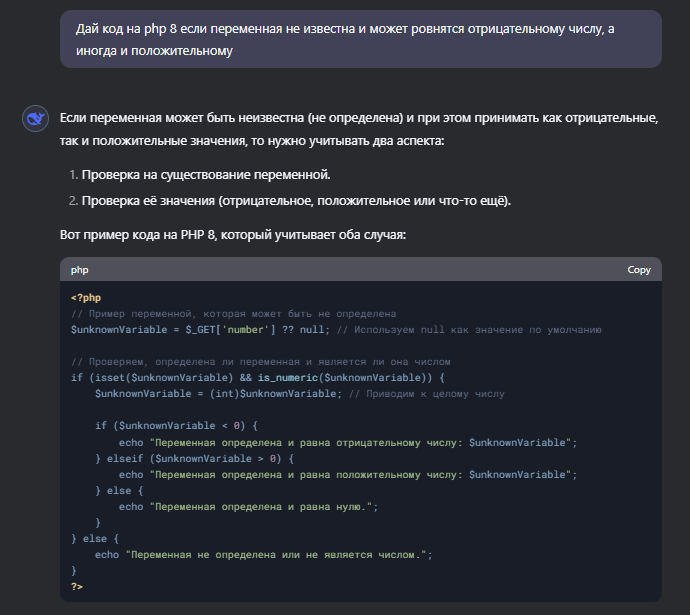Viewport: 690px width, 615px height.
Task: Copy the PHP code block
Action: click(639, 270)
